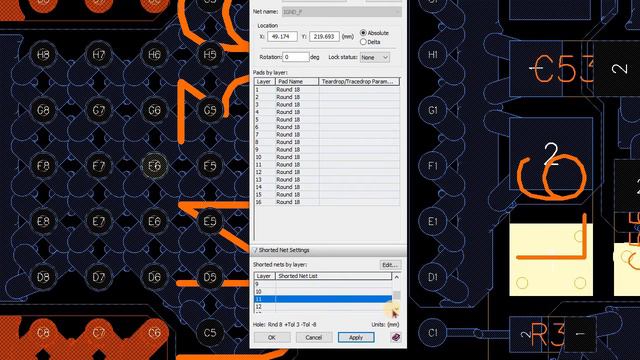
Task: Select highlighted layer 11 shorted nets row
Action: pyautogui.click(x=323, y=299)
